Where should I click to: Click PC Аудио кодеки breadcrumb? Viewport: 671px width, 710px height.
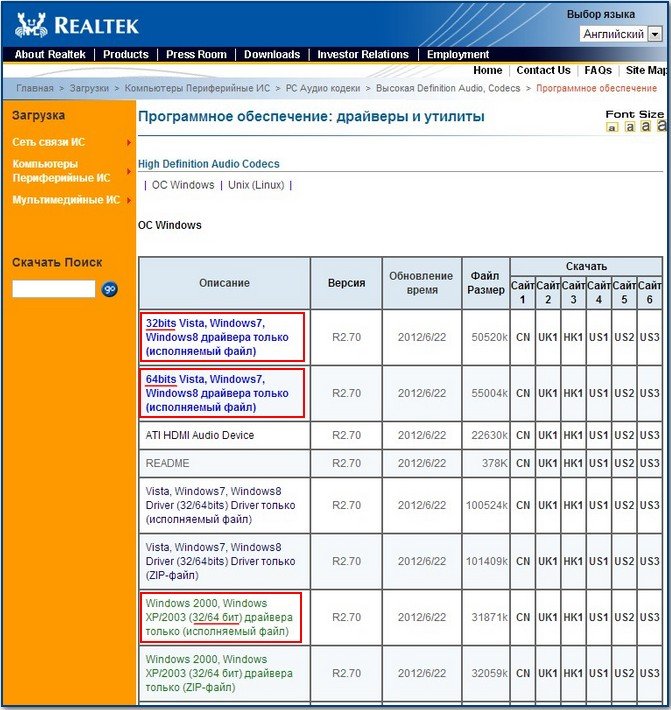323,88
